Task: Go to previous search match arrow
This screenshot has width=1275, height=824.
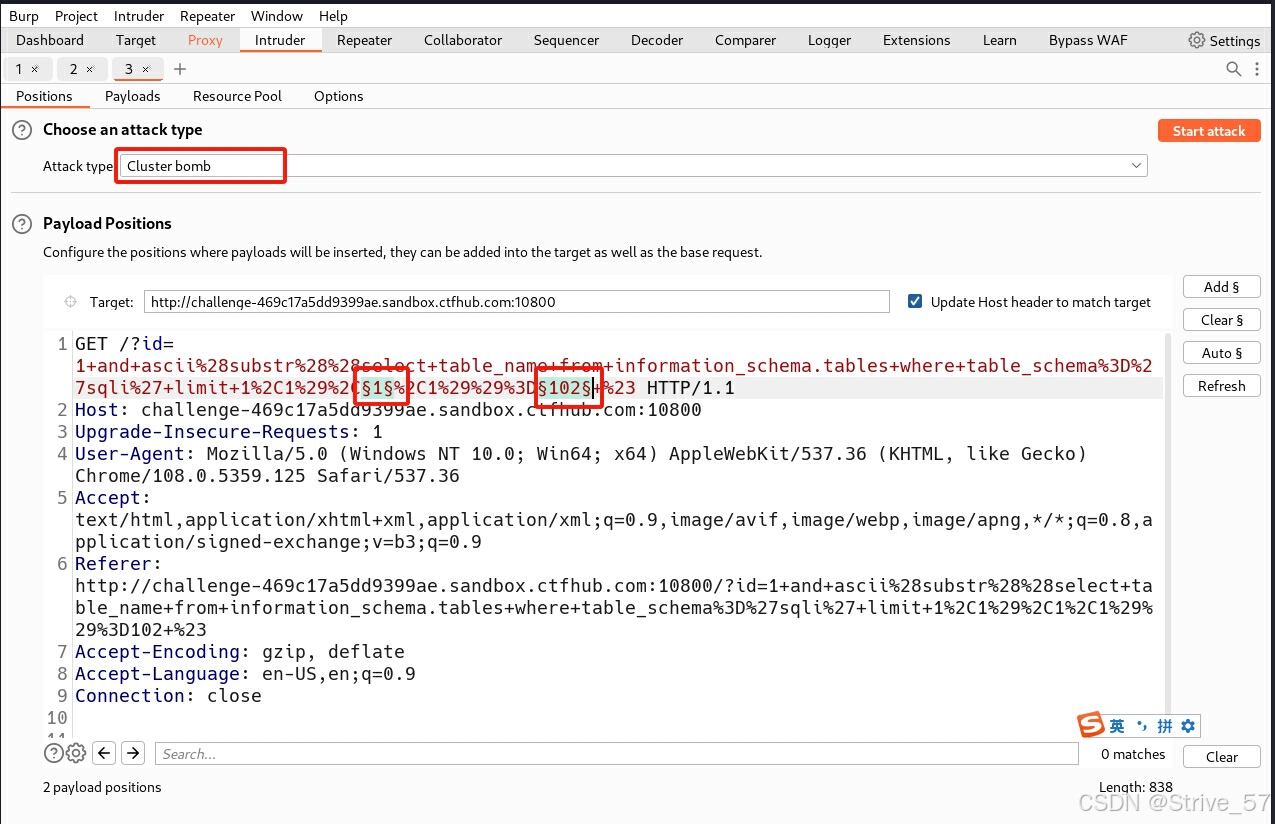Action: (105, 753)
